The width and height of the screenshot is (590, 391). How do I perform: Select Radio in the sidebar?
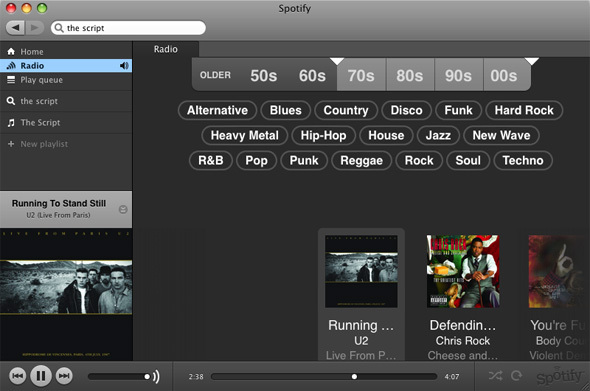pos(66,65)
